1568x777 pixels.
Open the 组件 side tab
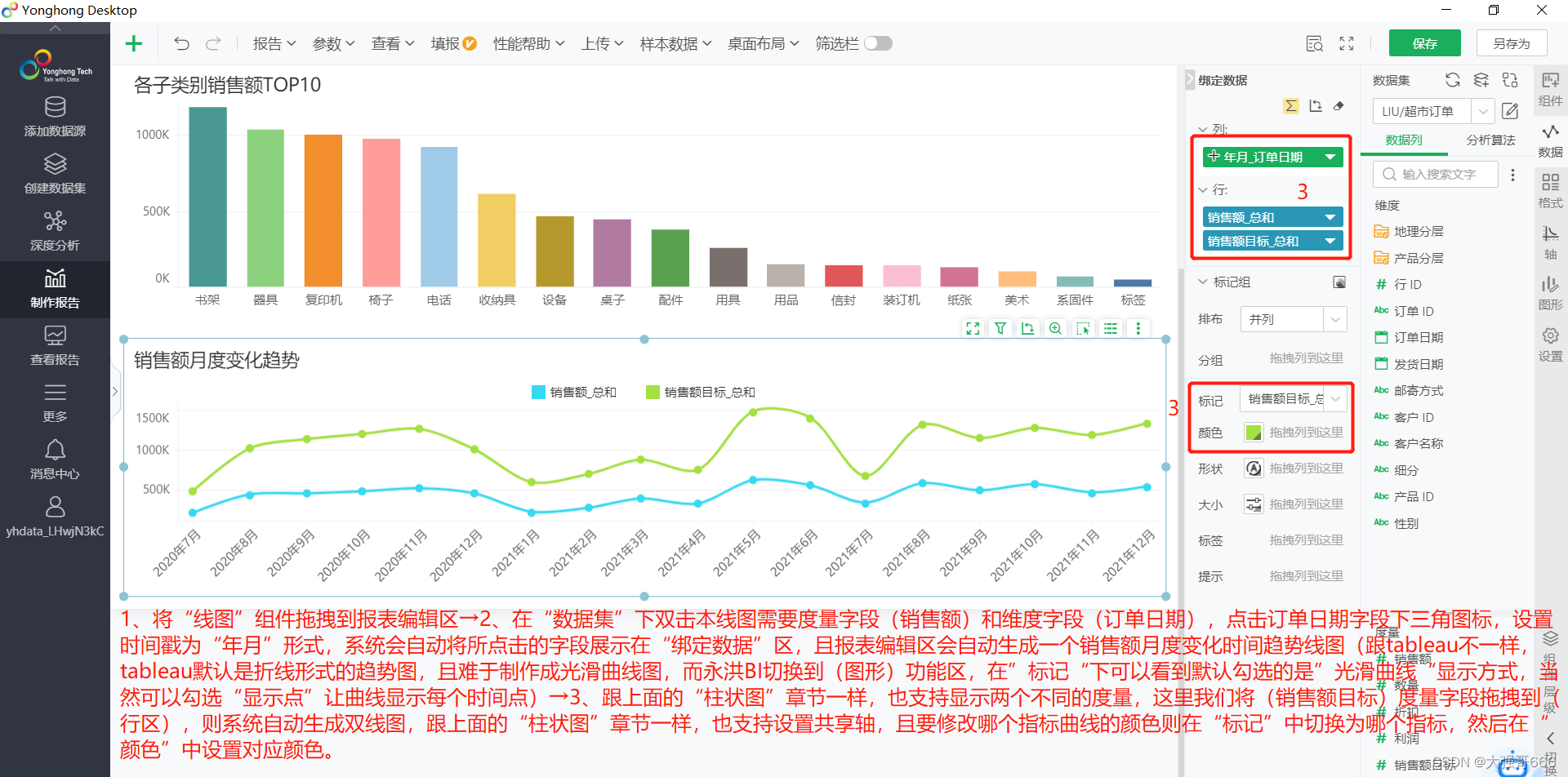[1550, 90]
